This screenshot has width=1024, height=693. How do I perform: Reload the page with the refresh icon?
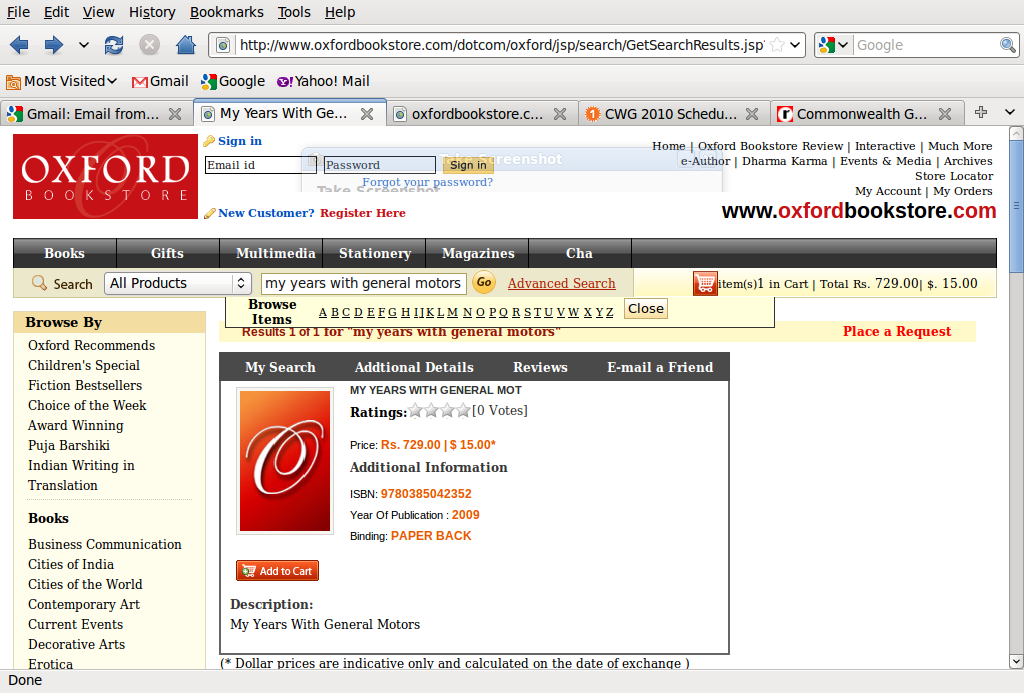click(114, 45)
